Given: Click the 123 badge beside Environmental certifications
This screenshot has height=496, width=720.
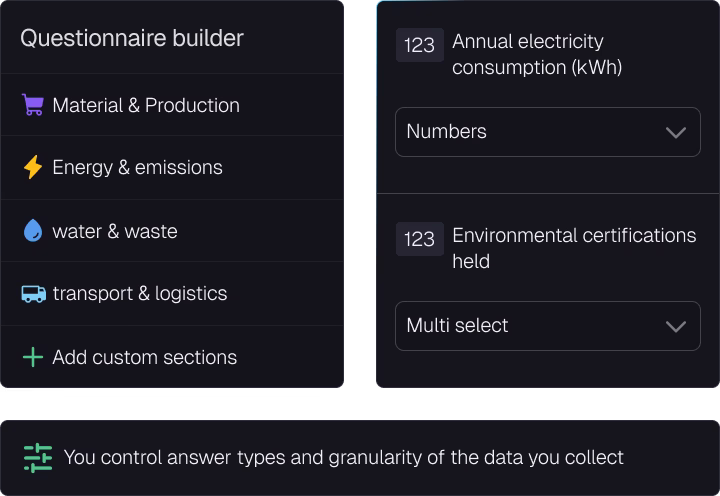Looking at the screenshot, I should [420, 239].
